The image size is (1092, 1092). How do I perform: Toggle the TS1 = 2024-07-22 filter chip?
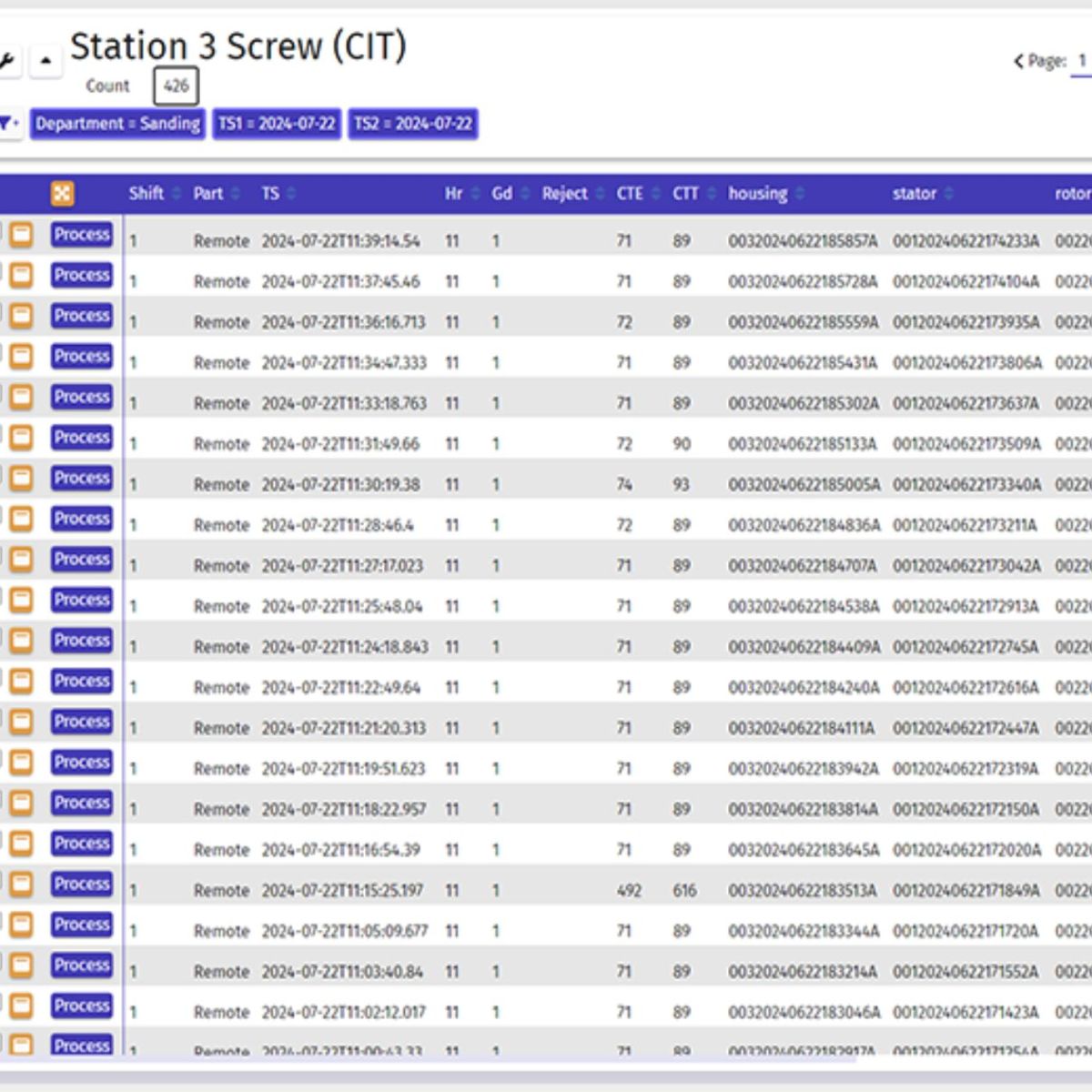coord(277,124)
